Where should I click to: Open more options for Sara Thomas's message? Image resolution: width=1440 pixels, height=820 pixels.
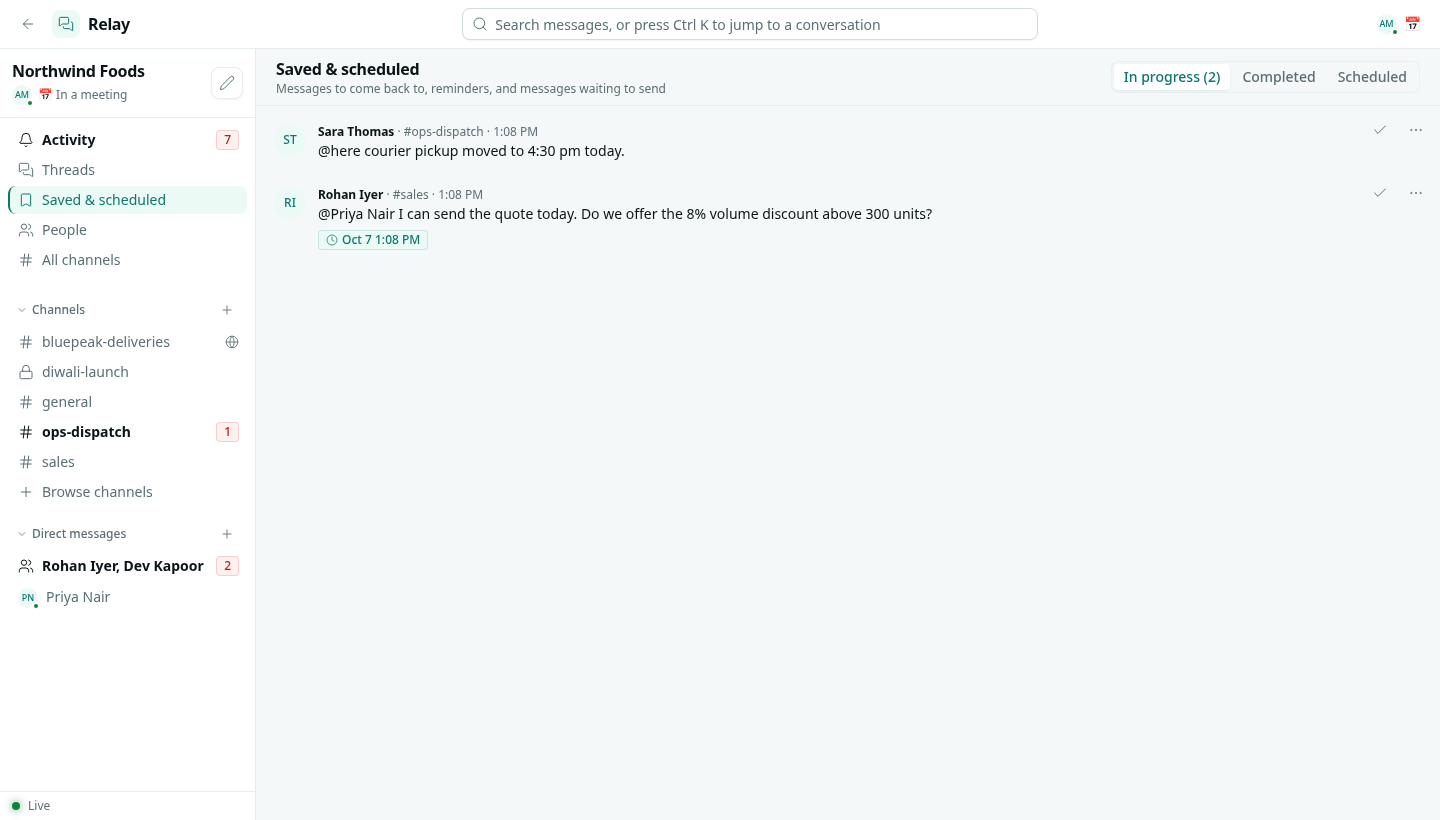pyautogui.click(x=1416, y=130)
